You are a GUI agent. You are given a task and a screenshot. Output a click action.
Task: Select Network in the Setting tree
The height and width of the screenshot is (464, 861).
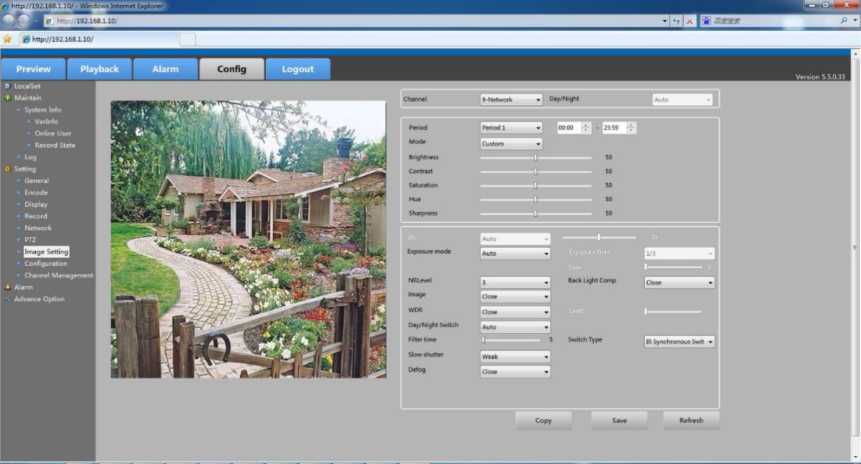[x=38, y=228]
